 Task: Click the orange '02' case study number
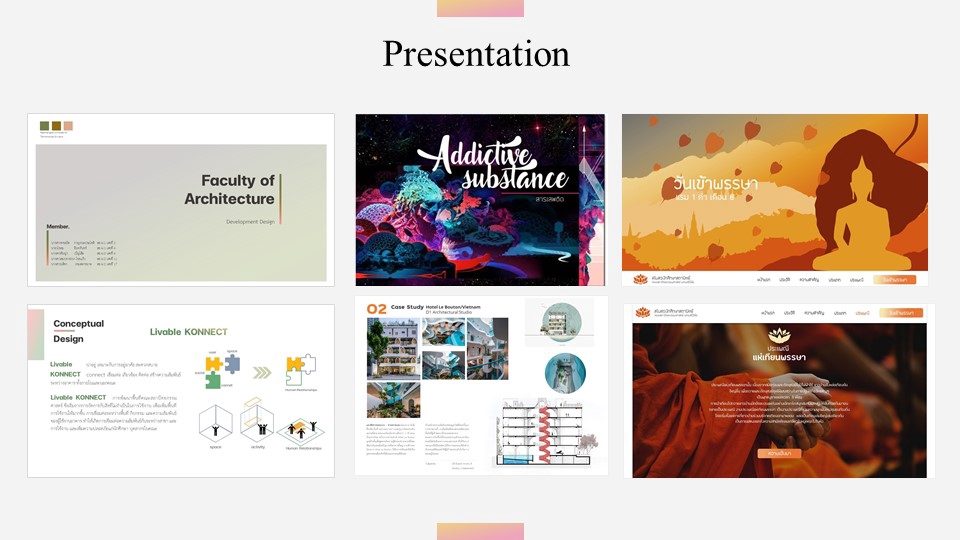[377, 309]
